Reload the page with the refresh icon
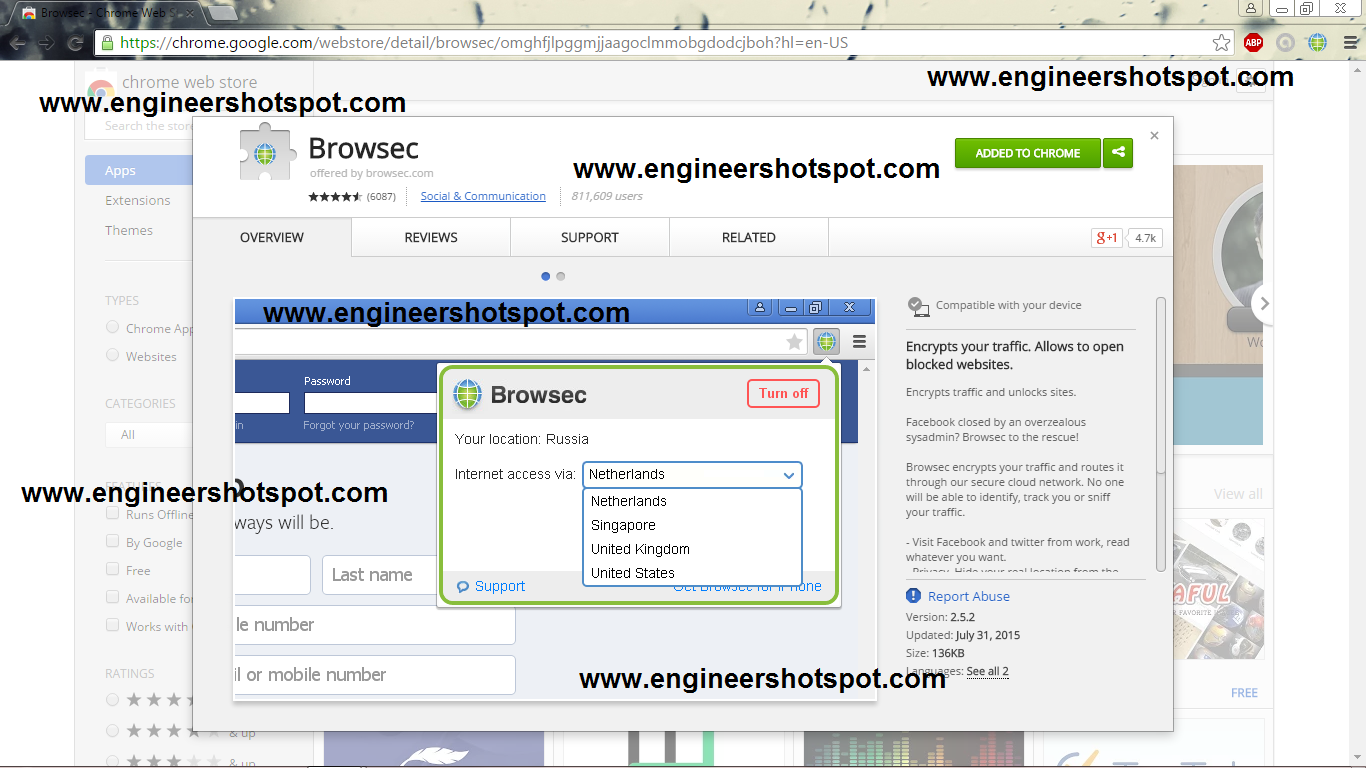The height and width of the screenshot is (768, 1366). [75, 43]
